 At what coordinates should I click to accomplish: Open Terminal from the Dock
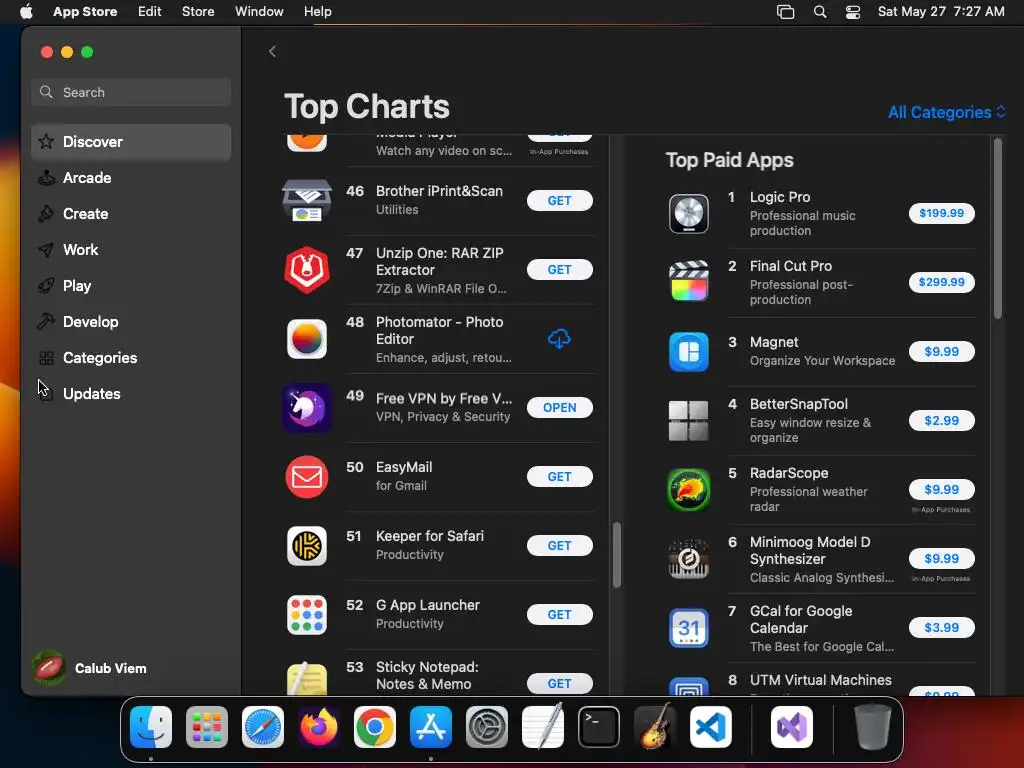click(x=599, y=727)
